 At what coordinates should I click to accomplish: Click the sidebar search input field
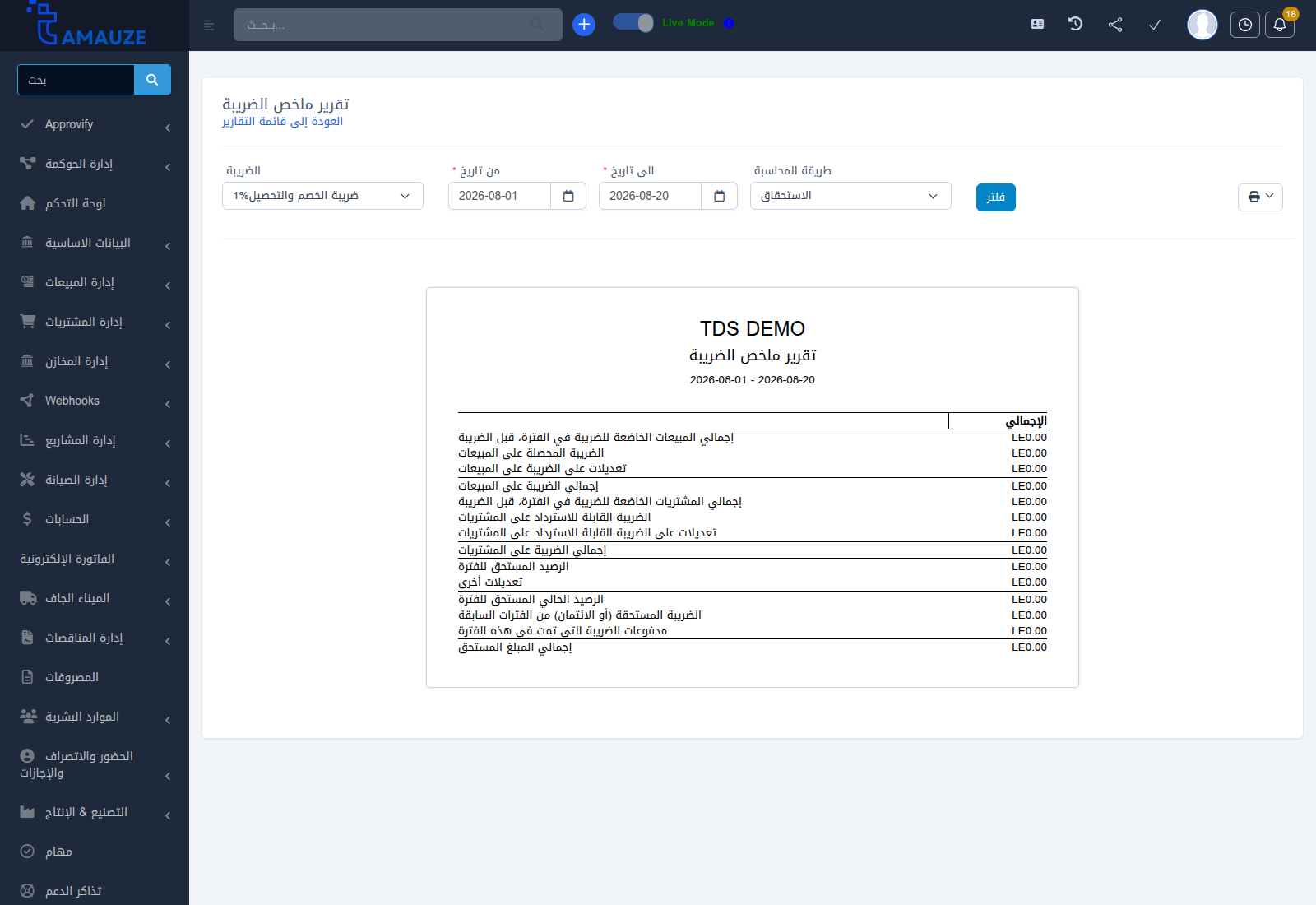pyautogui.click(x=76, y=80)
